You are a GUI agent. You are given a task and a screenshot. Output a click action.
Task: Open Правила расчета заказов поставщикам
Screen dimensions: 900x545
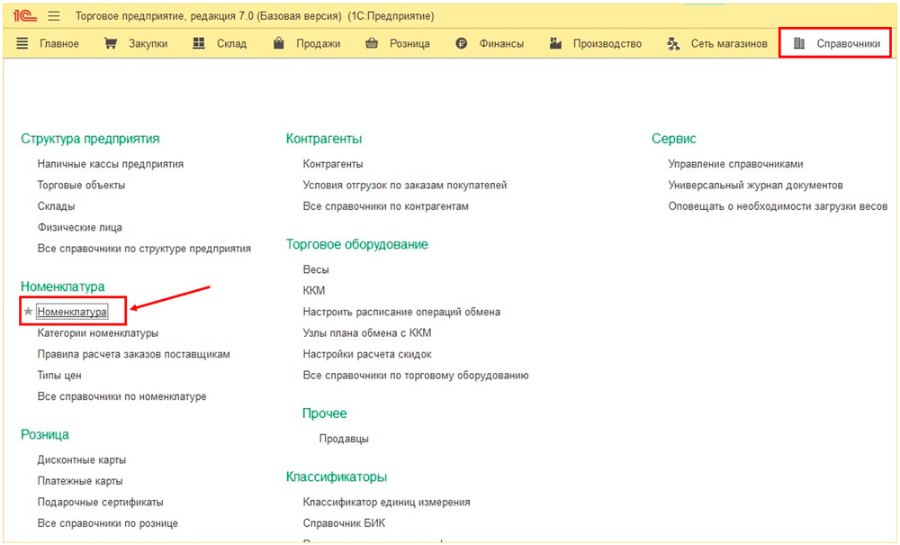click(x=134, y=355)
